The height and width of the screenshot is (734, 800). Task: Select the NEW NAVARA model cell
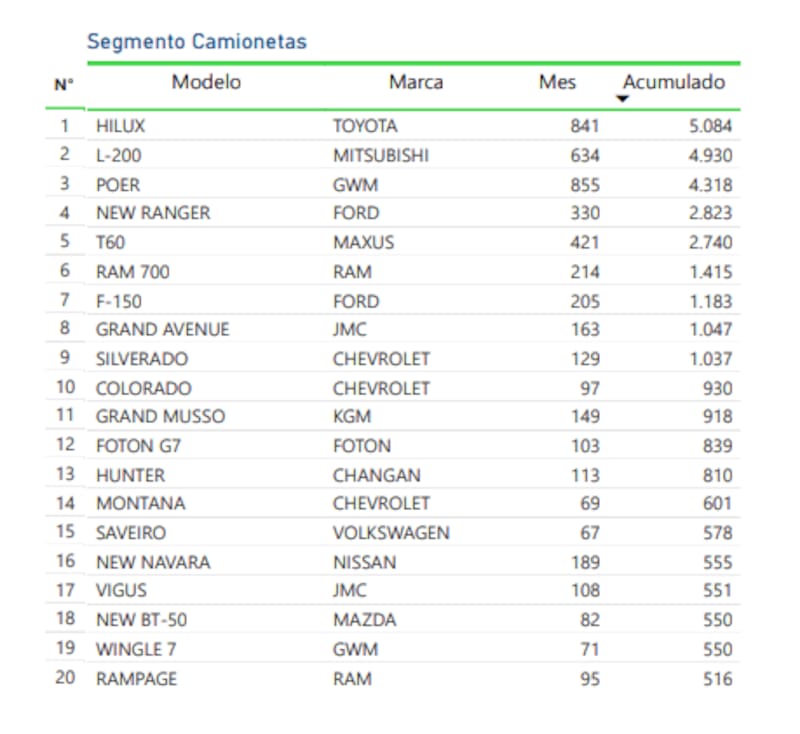pos(153,563)
